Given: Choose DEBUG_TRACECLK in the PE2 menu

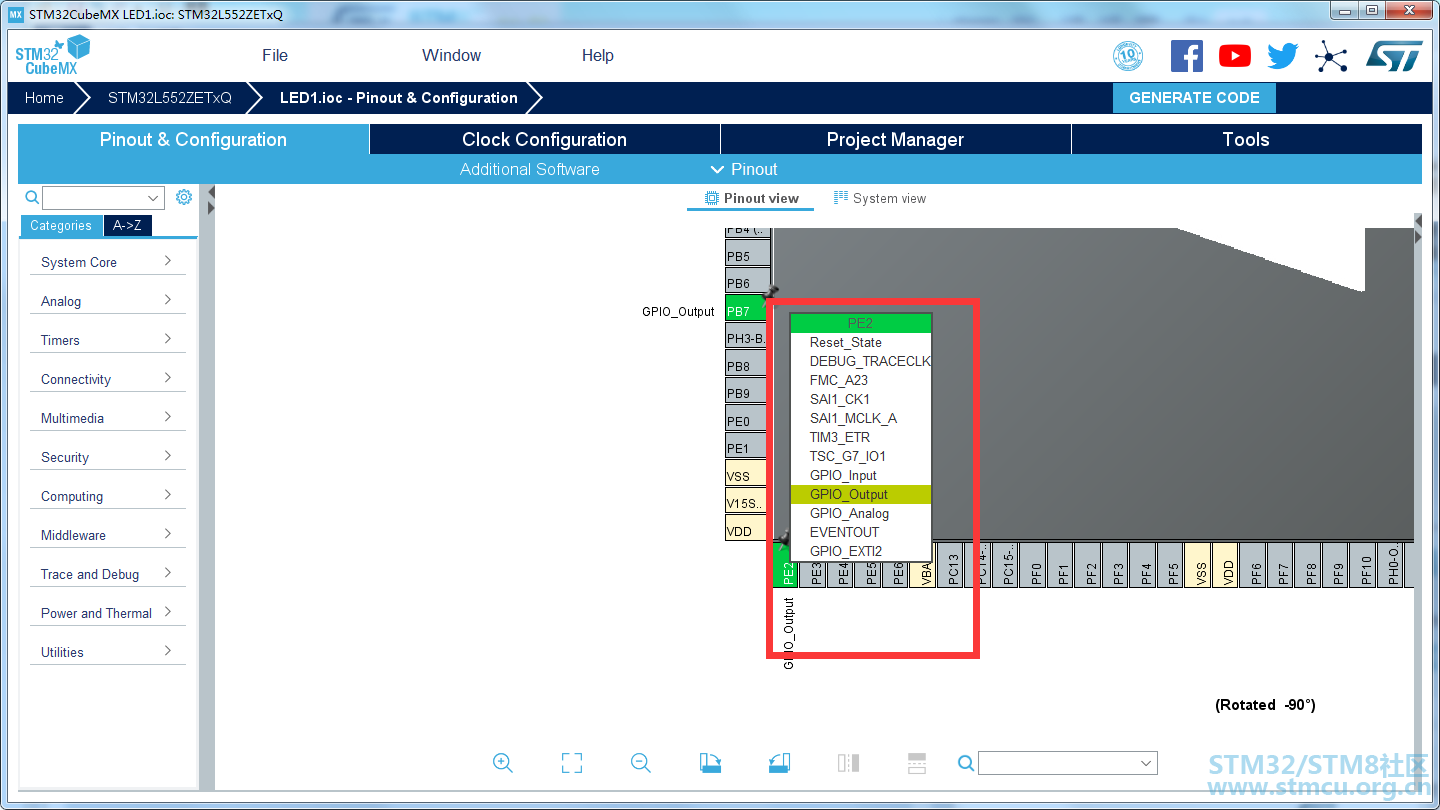Looking at the screenshot, I should (861, 361).
